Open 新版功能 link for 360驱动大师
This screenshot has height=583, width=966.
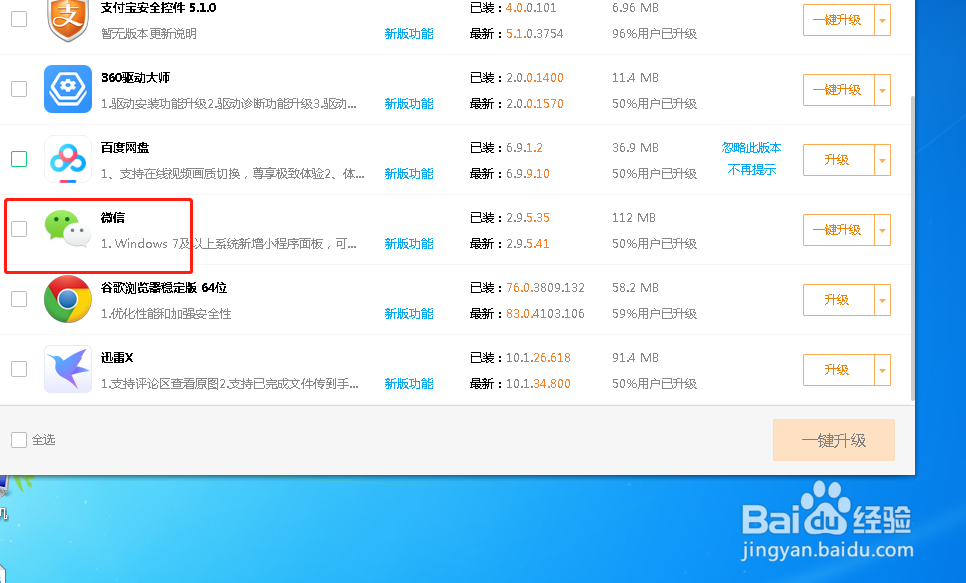tap(408, 104)
